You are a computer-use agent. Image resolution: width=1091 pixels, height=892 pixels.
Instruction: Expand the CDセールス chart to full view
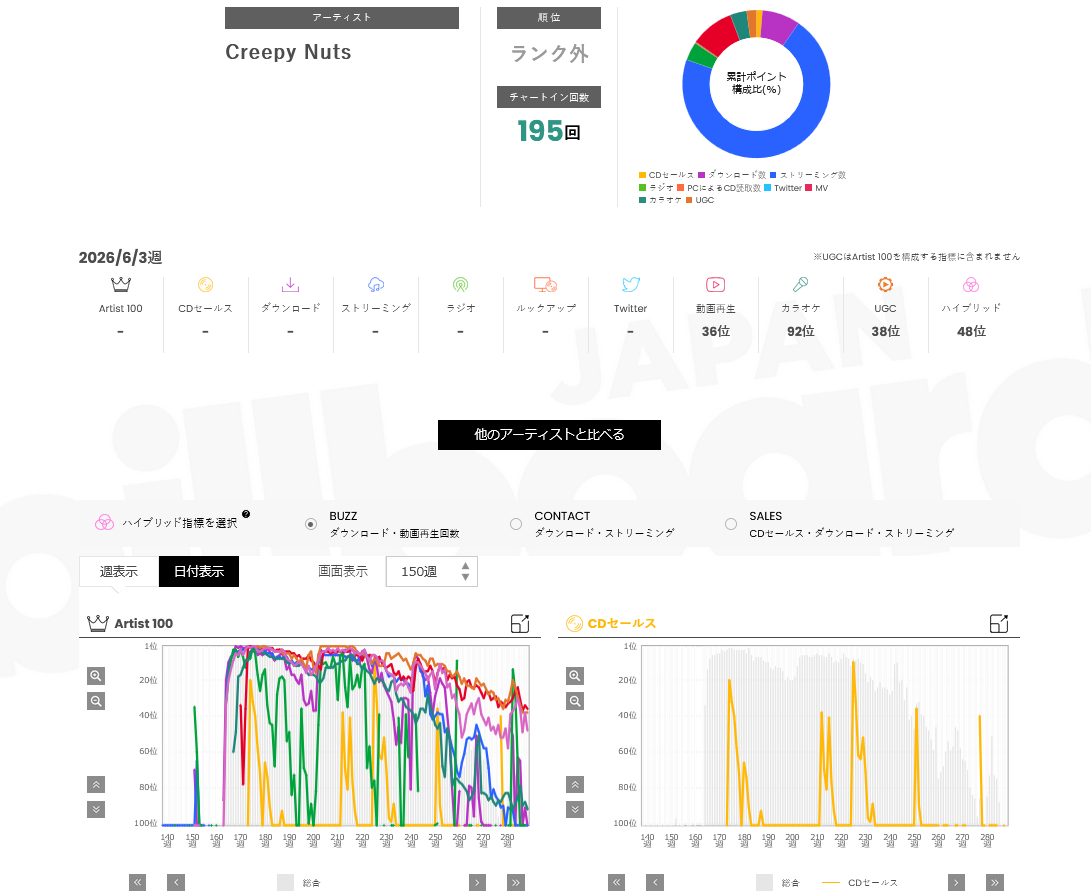[998, 623]
